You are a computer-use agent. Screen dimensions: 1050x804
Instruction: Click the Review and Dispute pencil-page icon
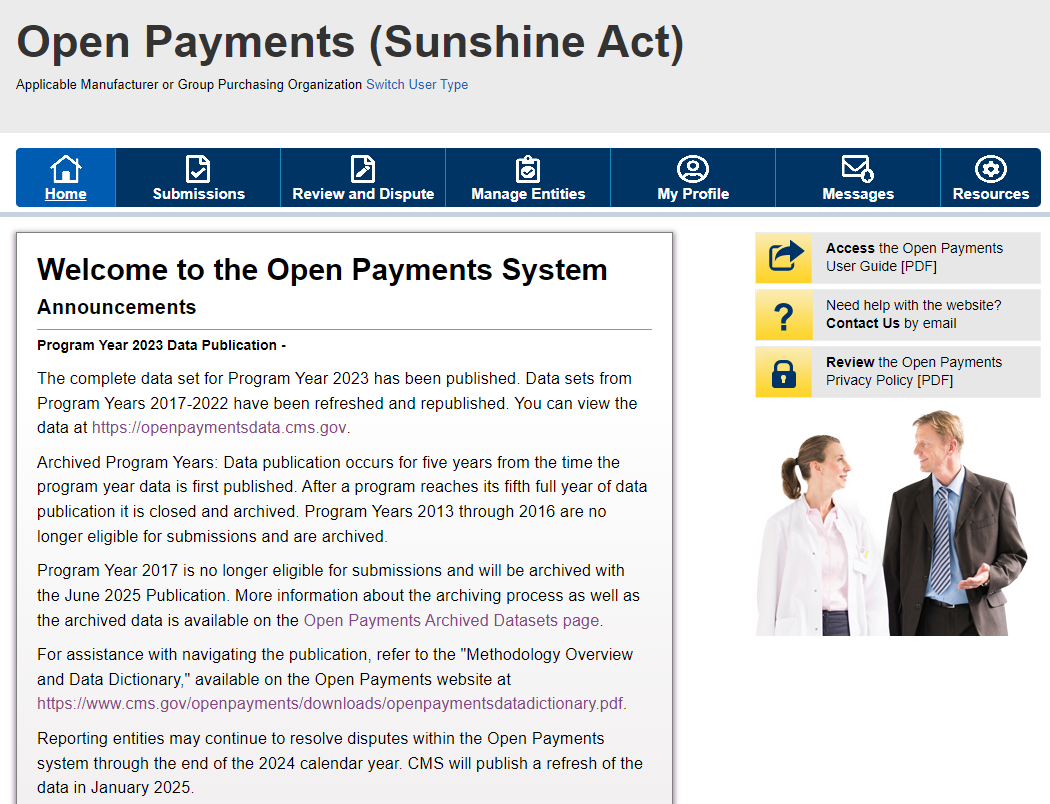click(x=363, y=169)
